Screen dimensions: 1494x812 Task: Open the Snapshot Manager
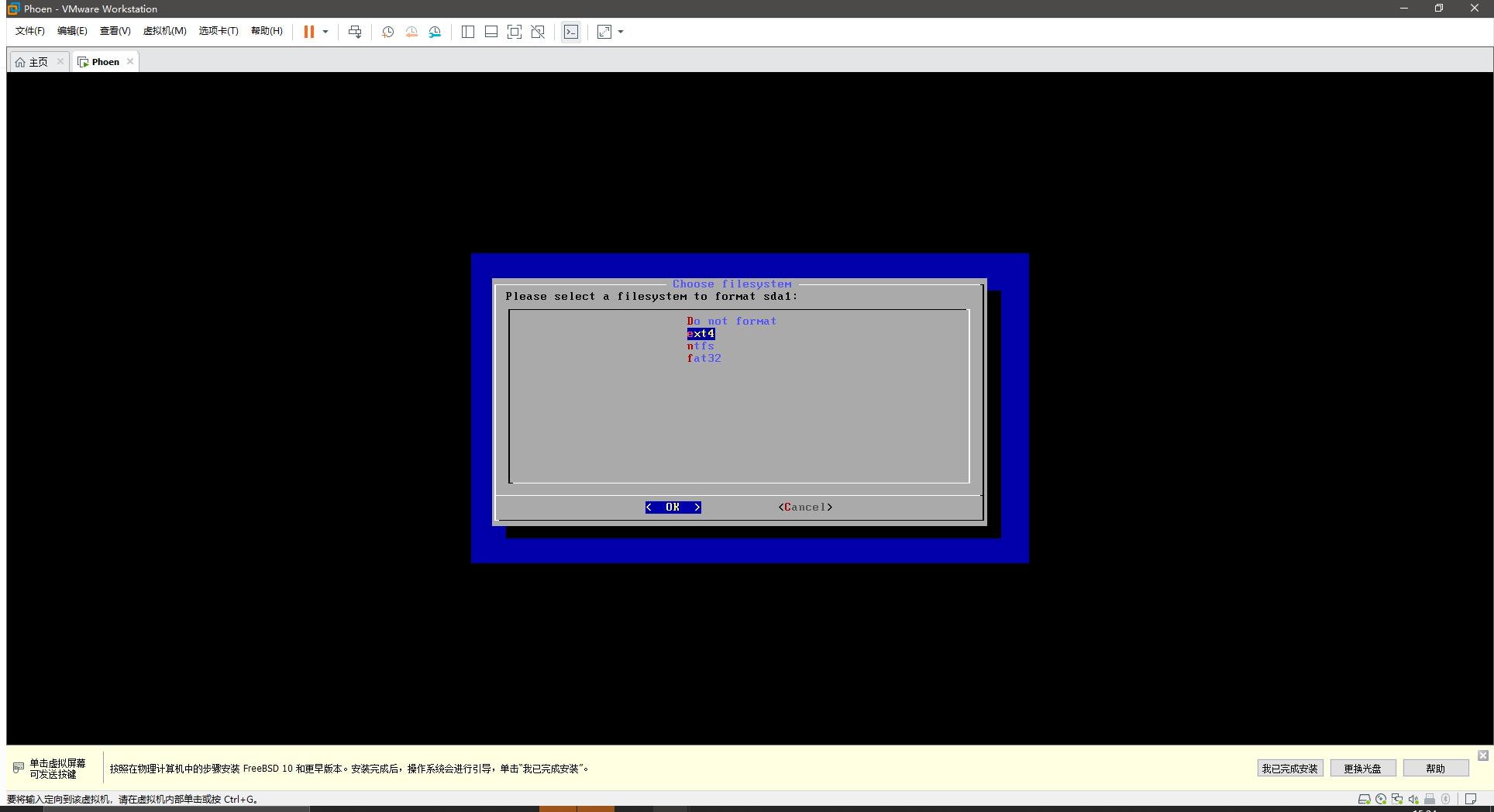(x=434, y=32)
